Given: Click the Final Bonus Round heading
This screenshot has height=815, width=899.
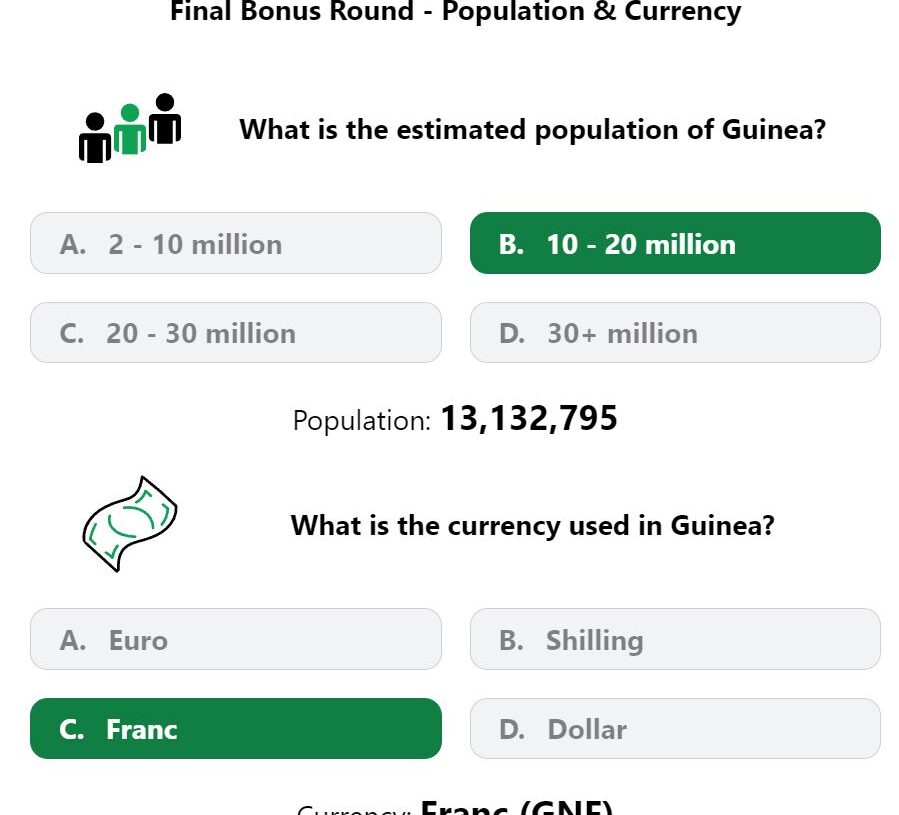Looking at the screenshot, I should click(x=456, y=11).
